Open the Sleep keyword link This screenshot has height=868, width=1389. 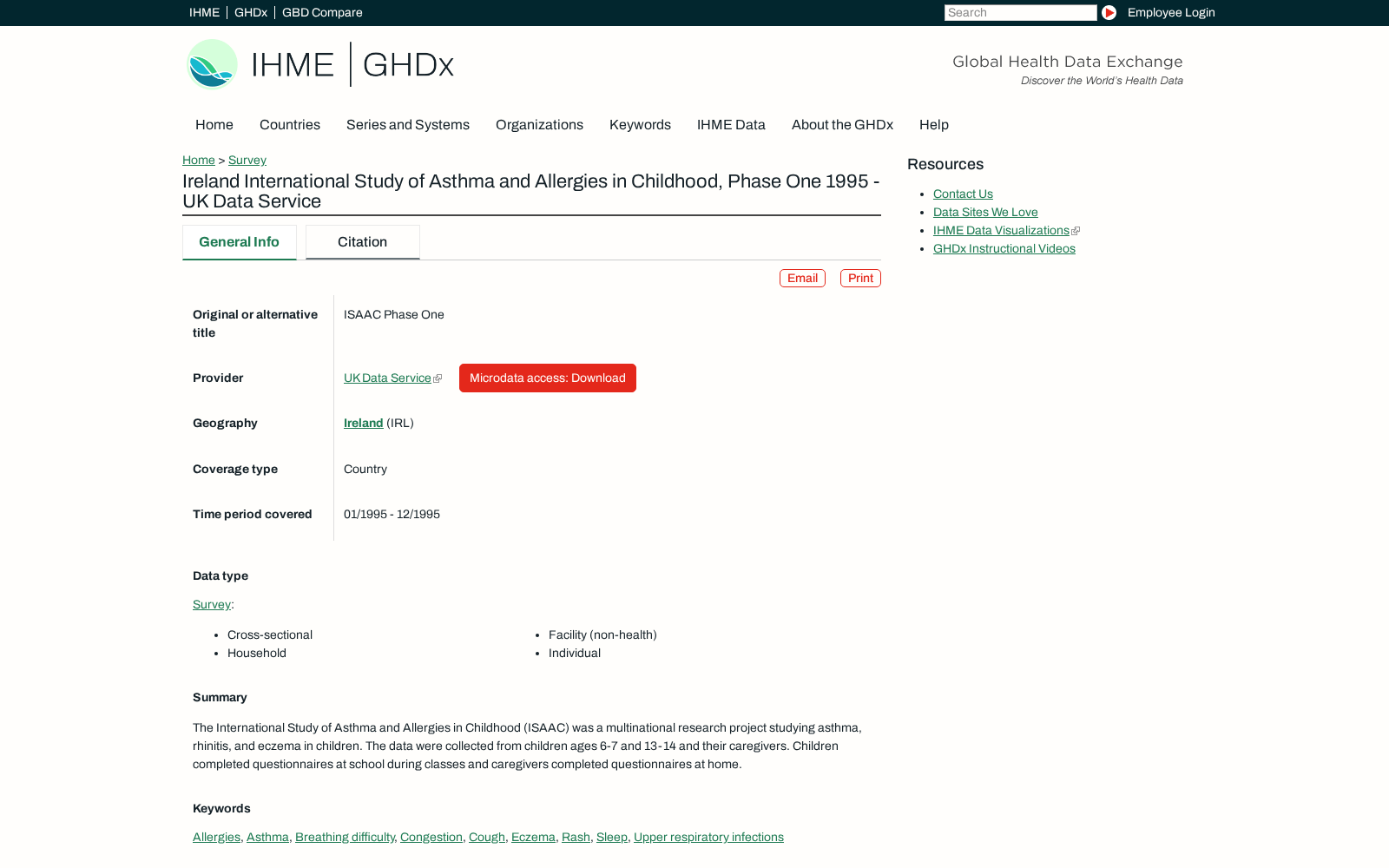pos(612,838)
